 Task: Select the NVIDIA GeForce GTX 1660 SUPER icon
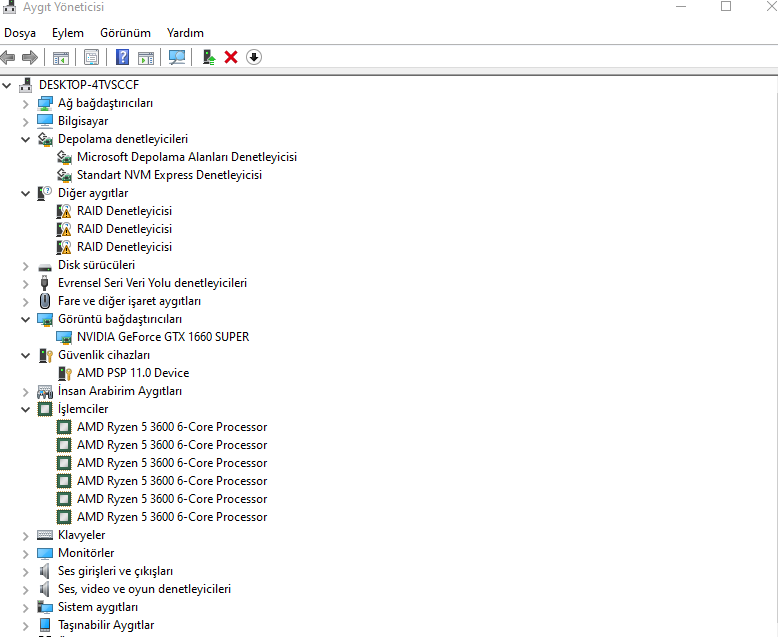coord(64,337)
